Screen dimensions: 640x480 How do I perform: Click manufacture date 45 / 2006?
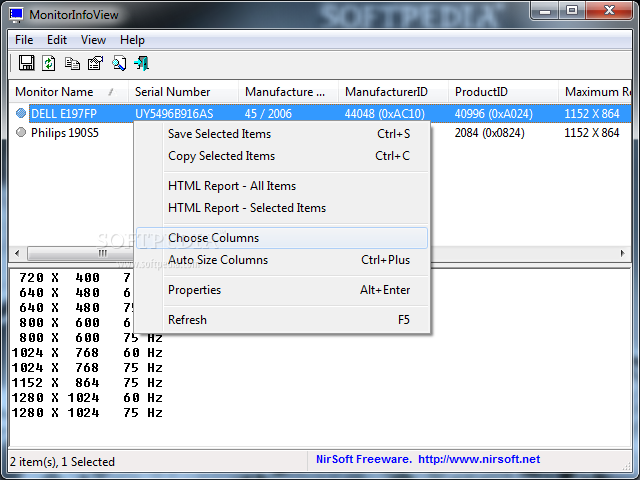[x=268, y=113]
